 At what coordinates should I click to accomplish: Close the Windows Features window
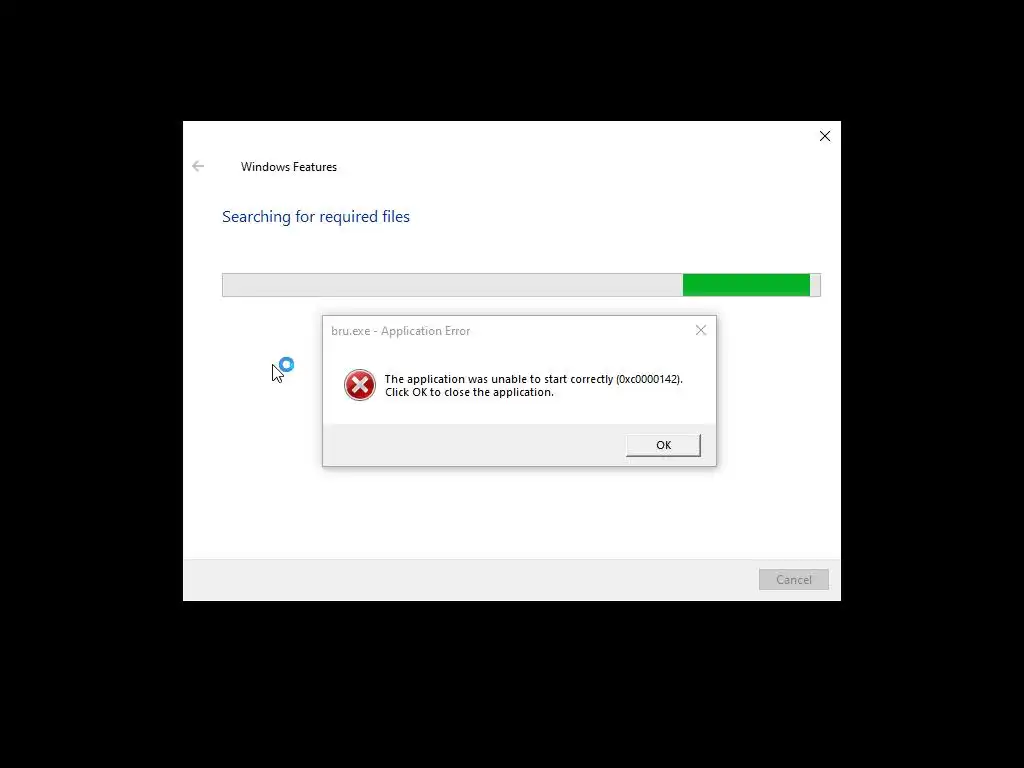(x=825, y=136)
